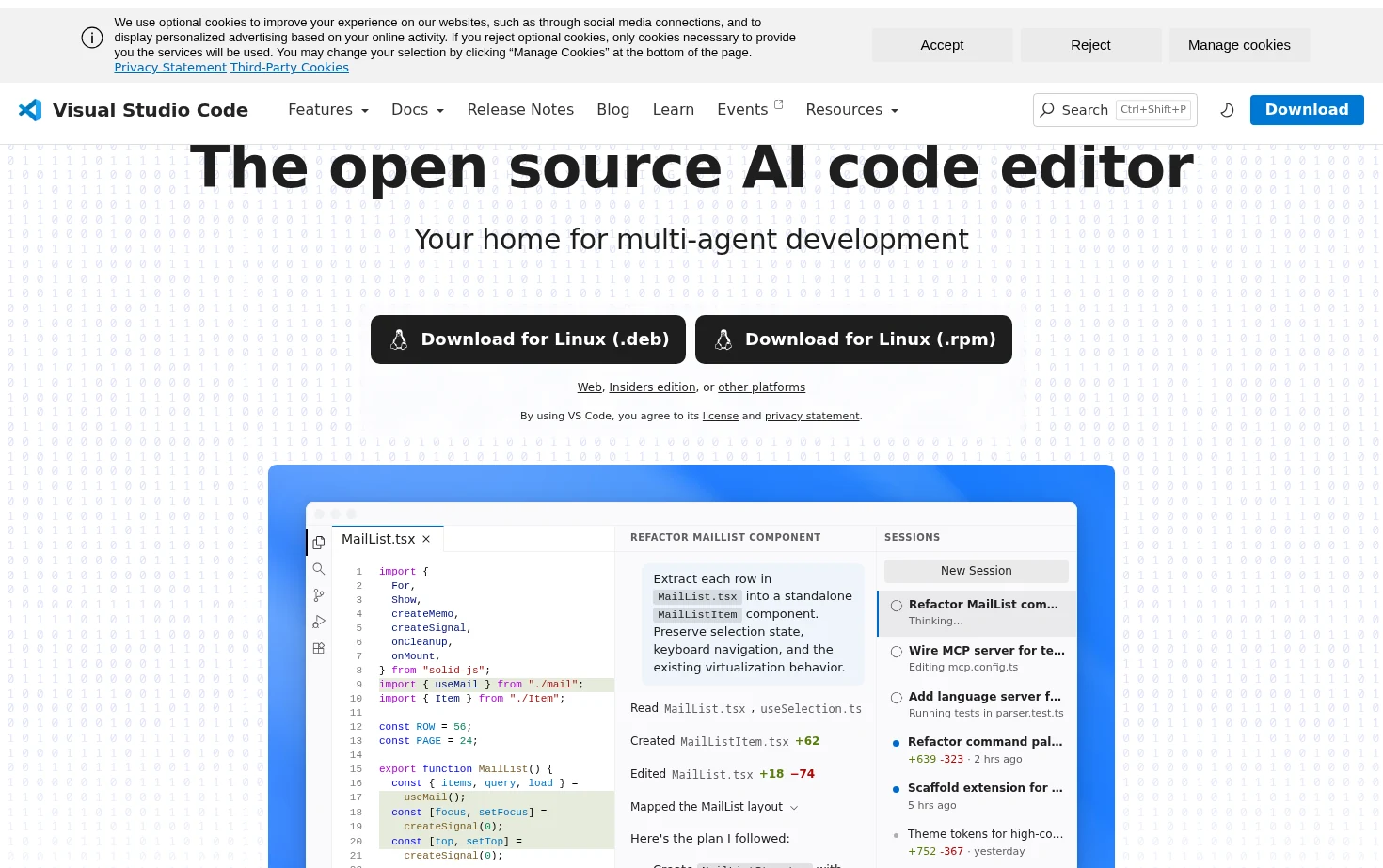The width and height of the screenshot is (1383, 868).
Task: Click the Visual Studio Code brand name
Action: coord(151,110)
